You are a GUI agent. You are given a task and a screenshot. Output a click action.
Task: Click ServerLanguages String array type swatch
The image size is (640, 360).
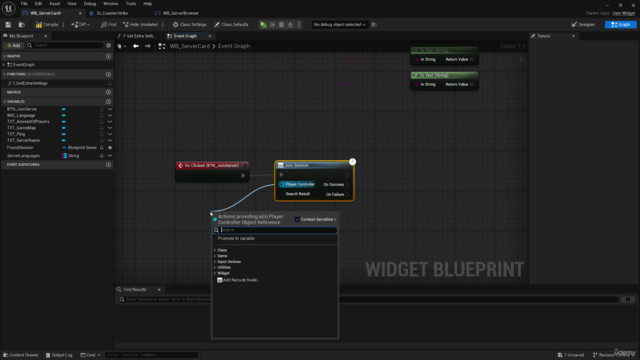pos(64,156)
